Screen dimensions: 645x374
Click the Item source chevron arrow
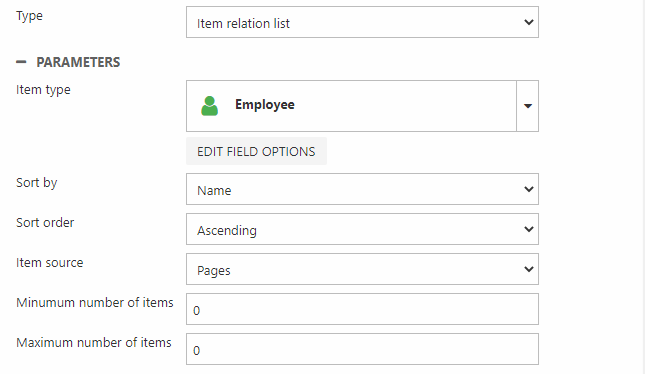coord(529,269)
